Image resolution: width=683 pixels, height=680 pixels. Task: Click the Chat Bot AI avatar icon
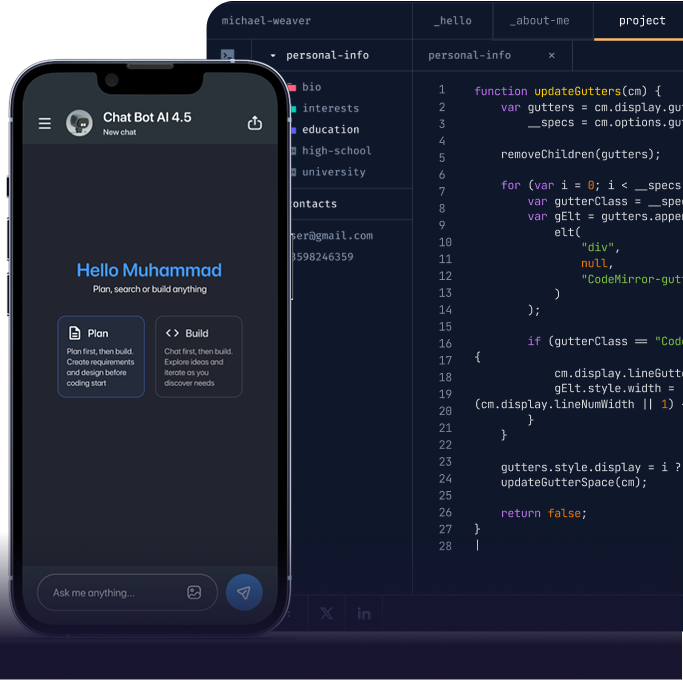79,123
